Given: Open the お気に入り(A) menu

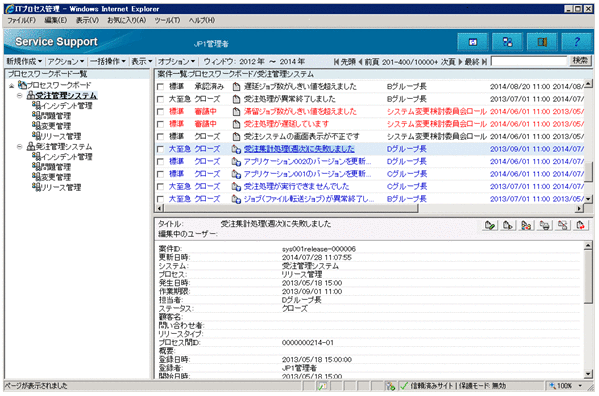Looking at the screenshot, I should pyautogui.click(x=126, y=20).
